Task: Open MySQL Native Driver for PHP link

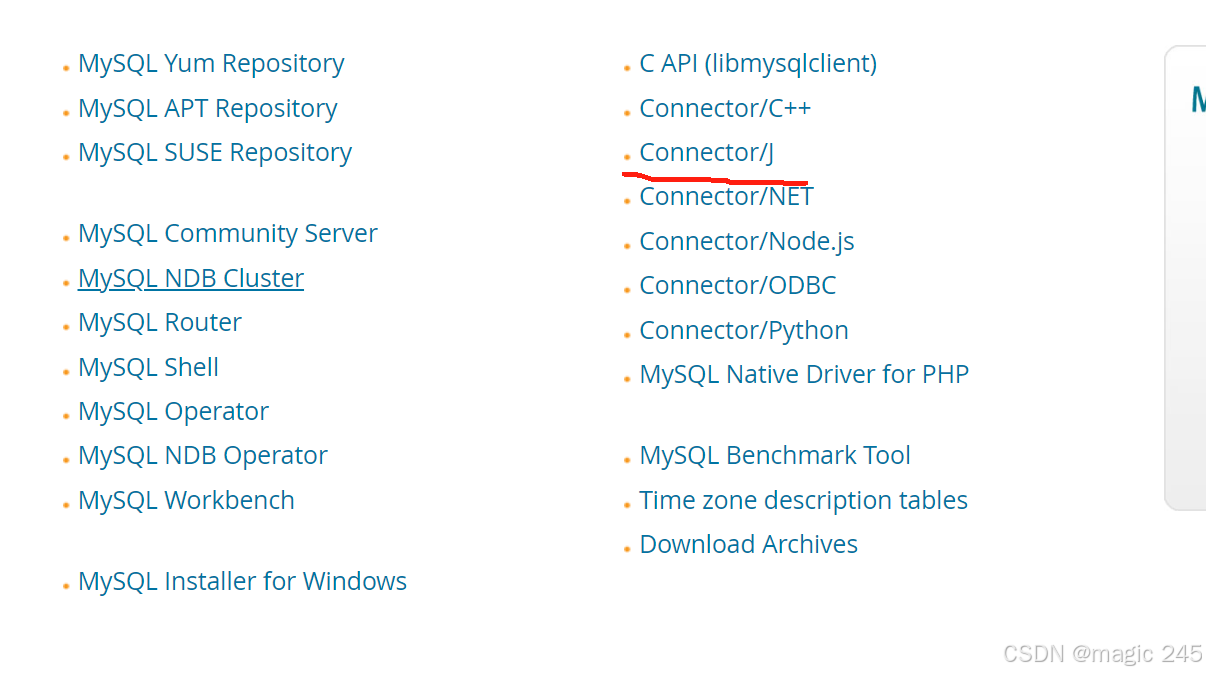Action: (x=804, y=374)
